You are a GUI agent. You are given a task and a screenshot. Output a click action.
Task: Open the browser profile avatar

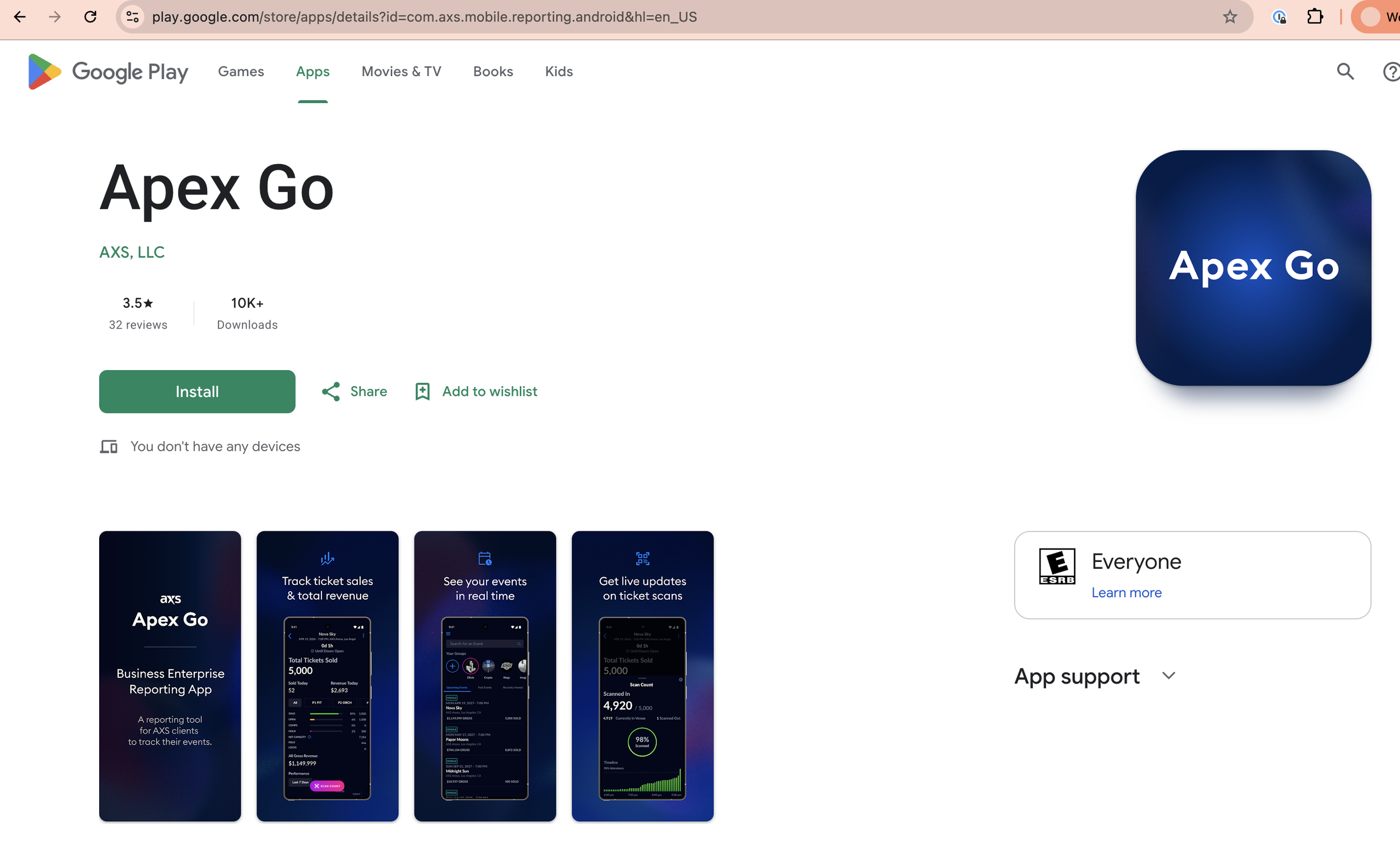[x=1370, y=17]
